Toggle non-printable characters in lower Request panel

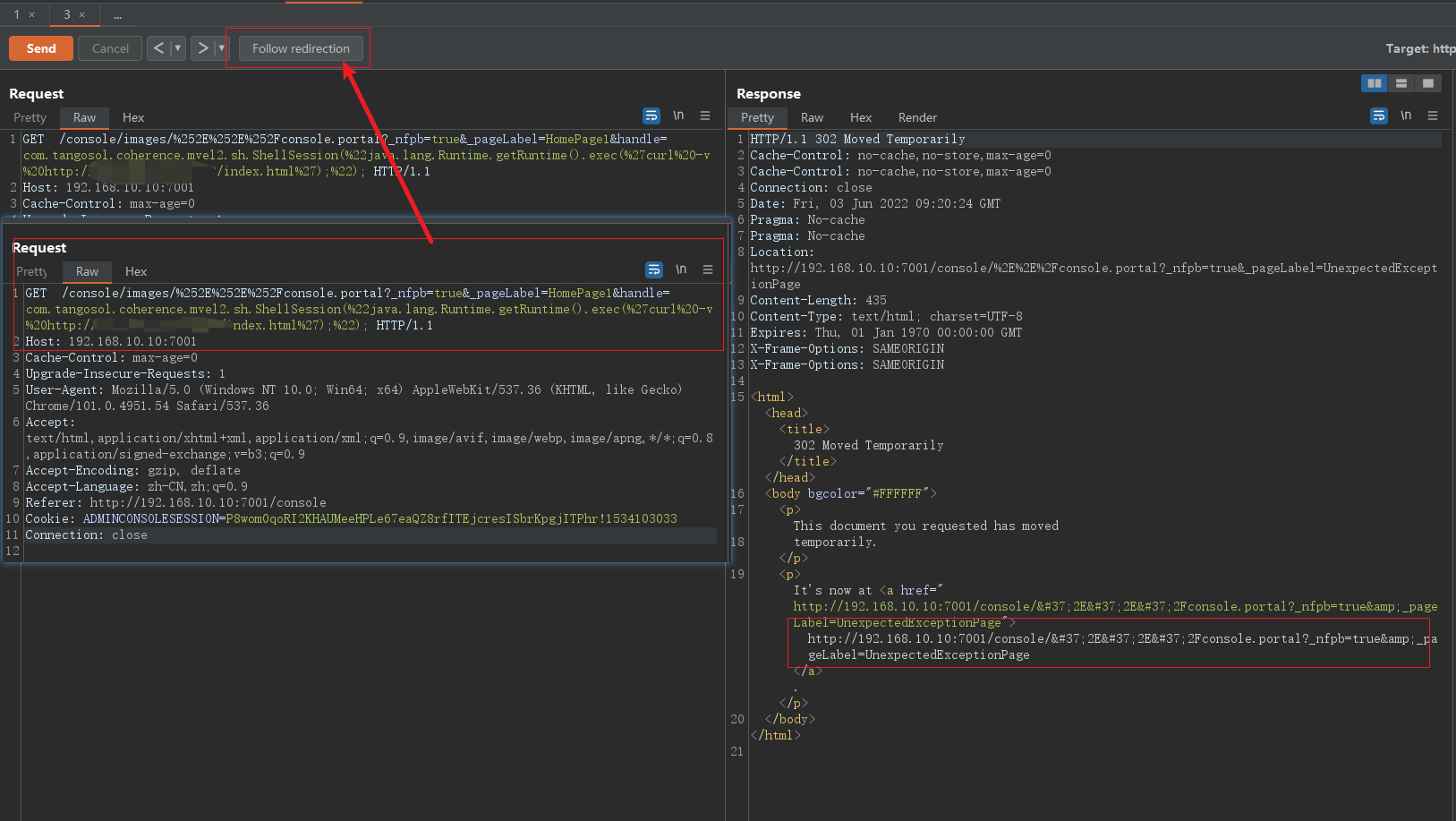point(681,269)
